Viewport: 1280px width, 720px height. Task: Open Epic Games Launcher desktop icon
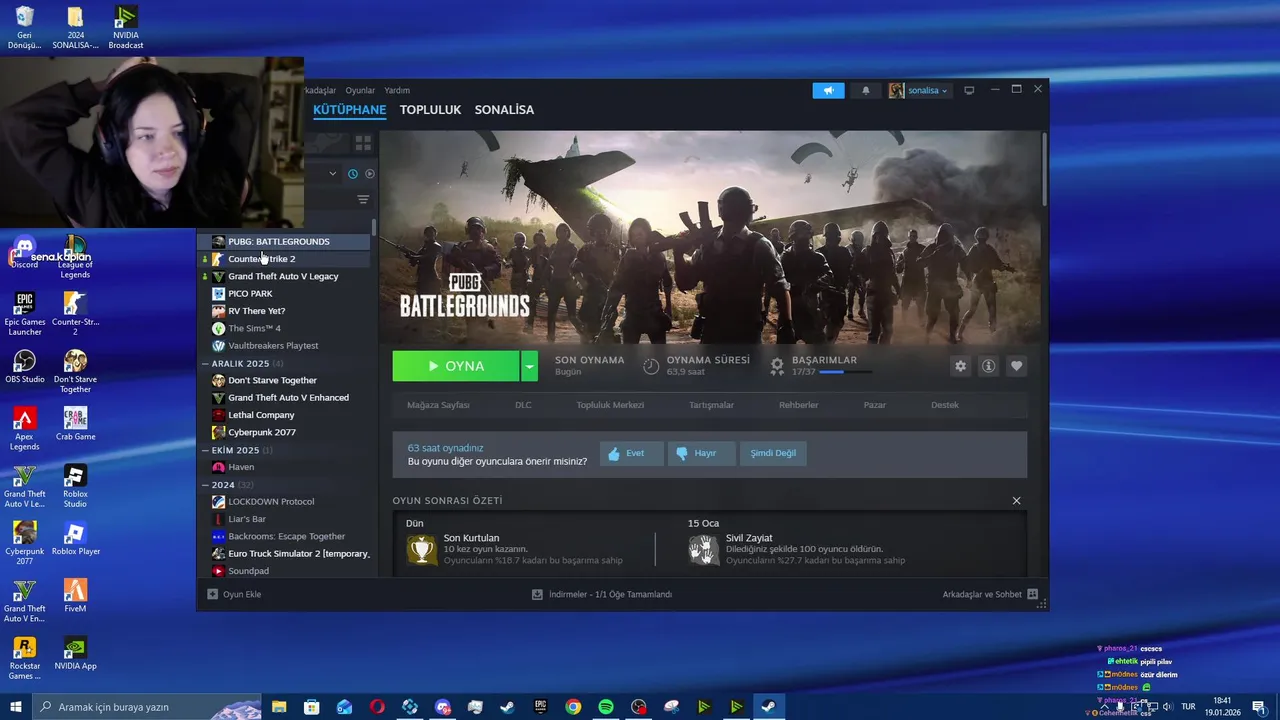(24, 314)
